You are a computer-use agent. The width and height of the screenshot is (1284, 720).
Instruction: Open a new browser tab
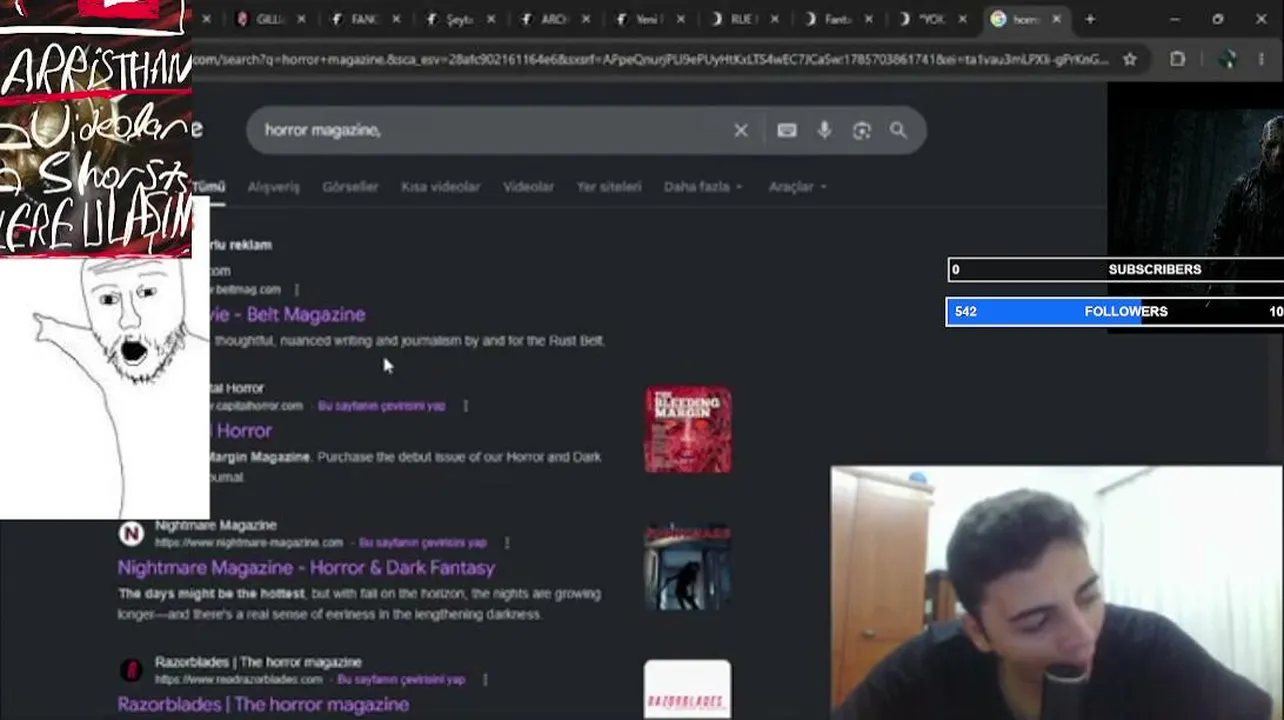1090,19
